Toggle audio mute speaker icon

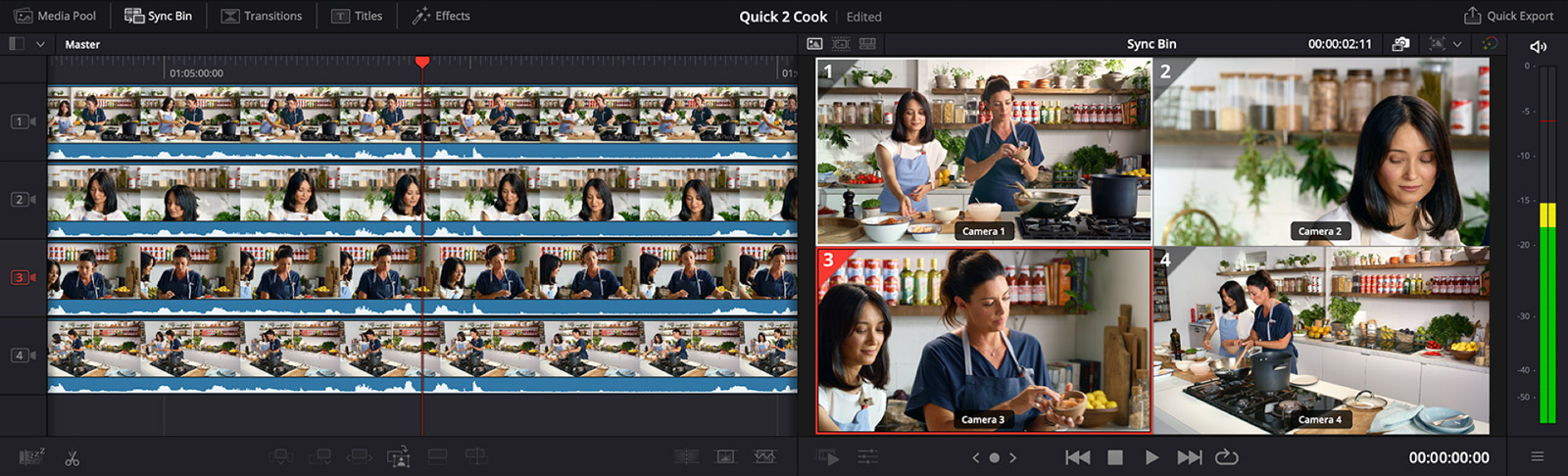[1538, 46]
